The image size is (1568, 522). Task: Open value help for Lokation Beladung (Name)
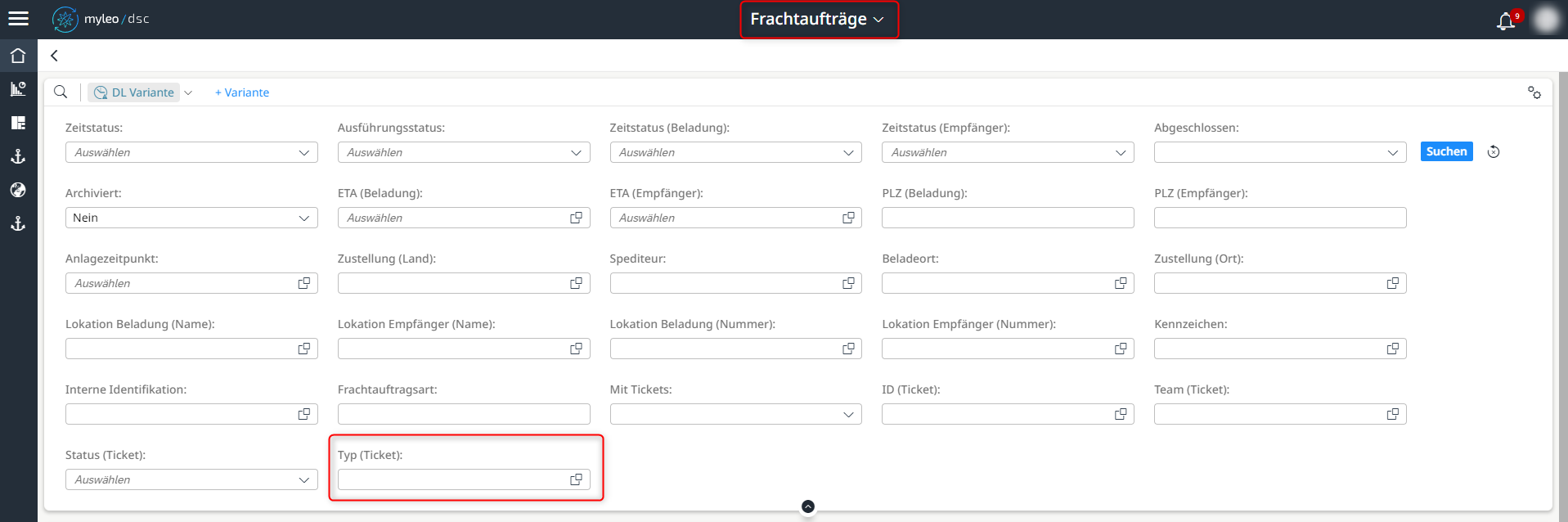click(304, 349)
